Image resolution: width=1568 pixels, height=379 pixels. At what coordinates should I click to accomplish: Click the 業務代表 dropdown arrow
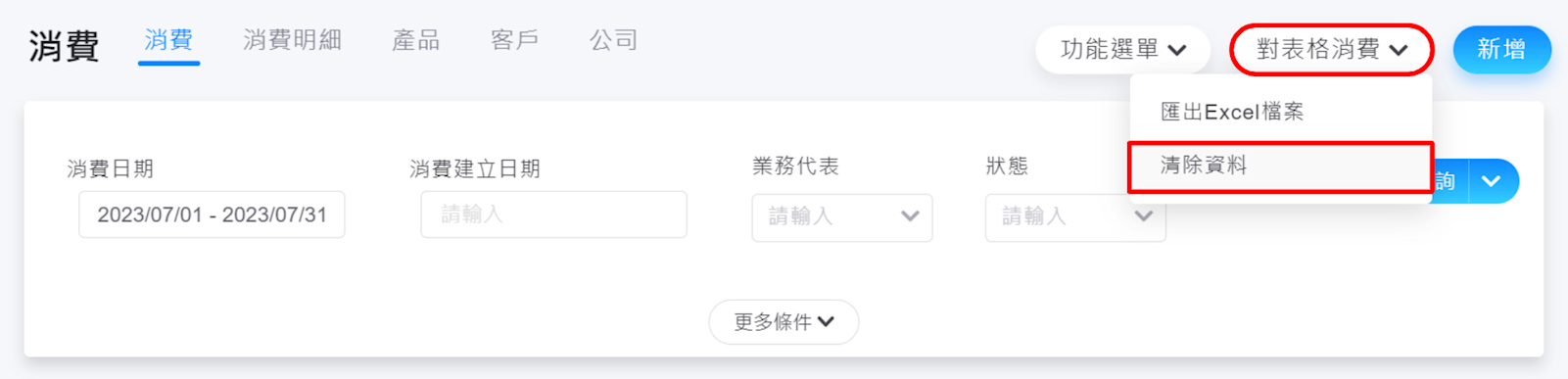pos(910,216)
